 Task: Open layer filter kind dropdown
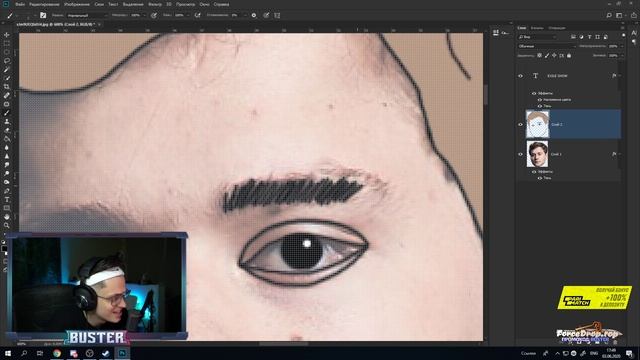tap(538, 37)
